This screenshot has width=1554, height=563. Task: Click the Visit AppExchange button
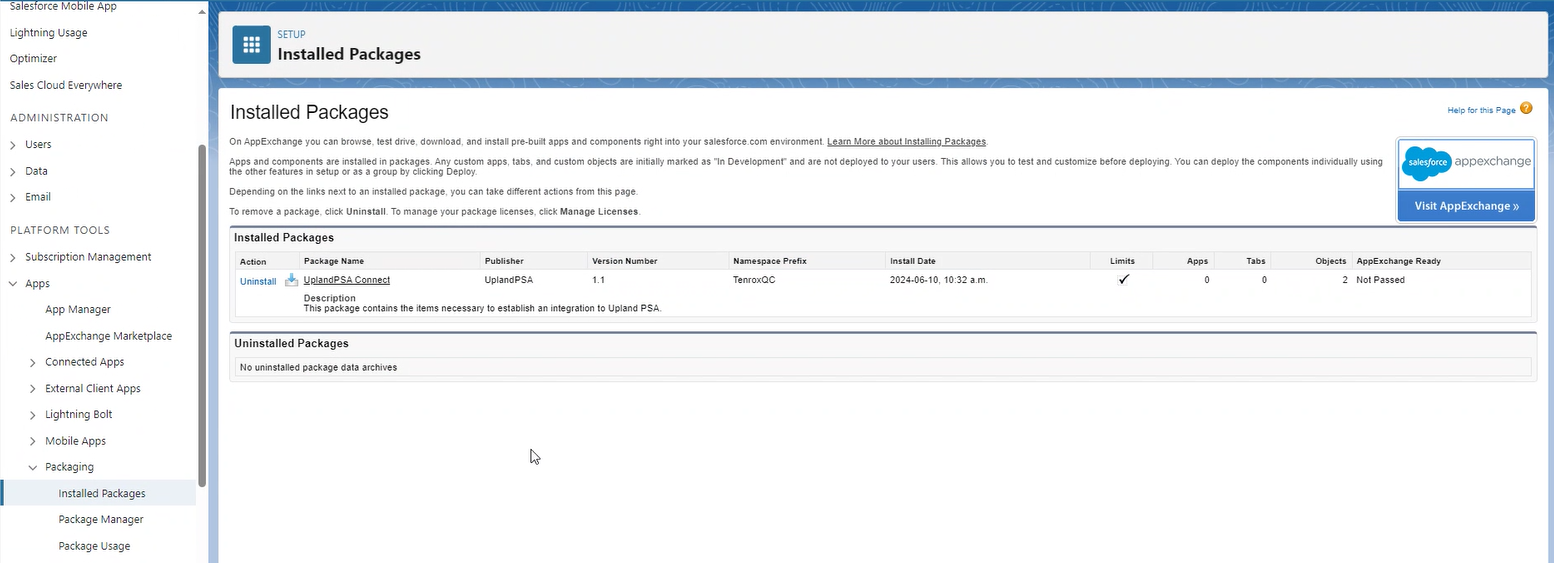1466,206
